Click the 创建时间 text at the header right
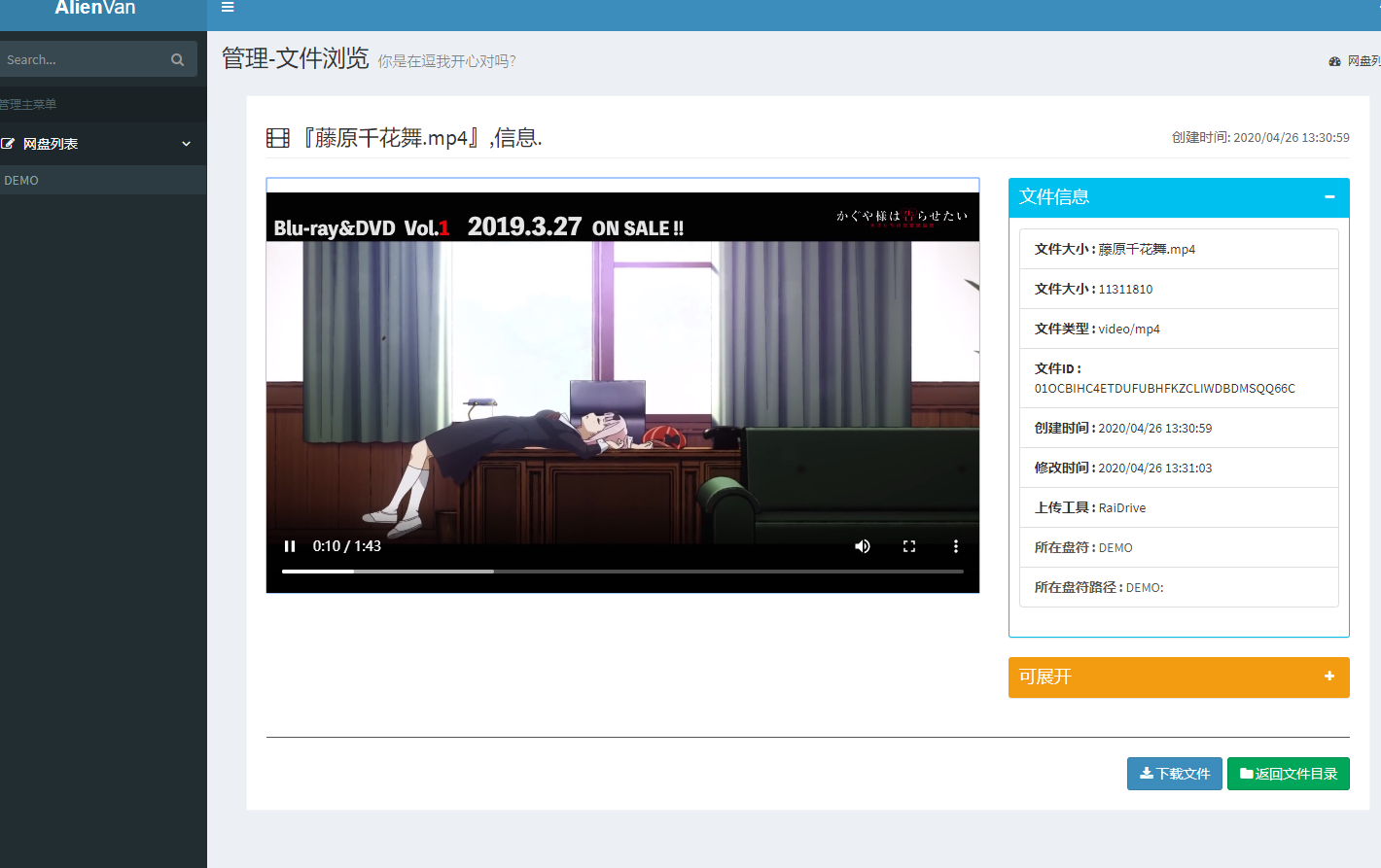 (1260, 138)
